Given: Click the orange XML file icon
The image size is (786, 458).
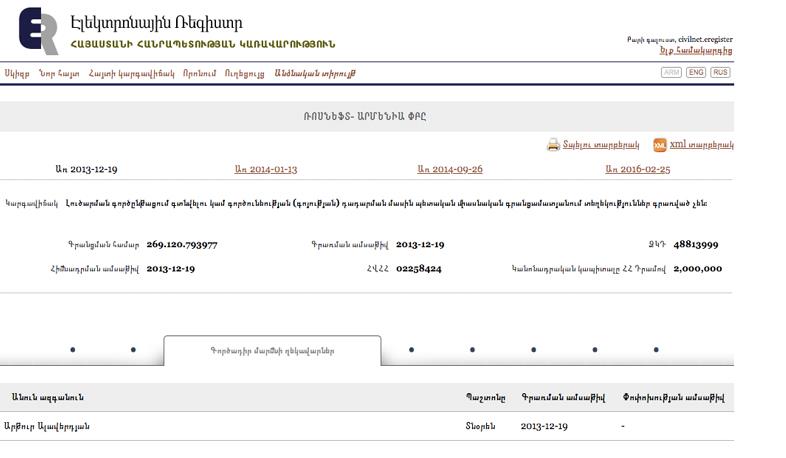Looking at the screenshot, I should click(660, 145).
